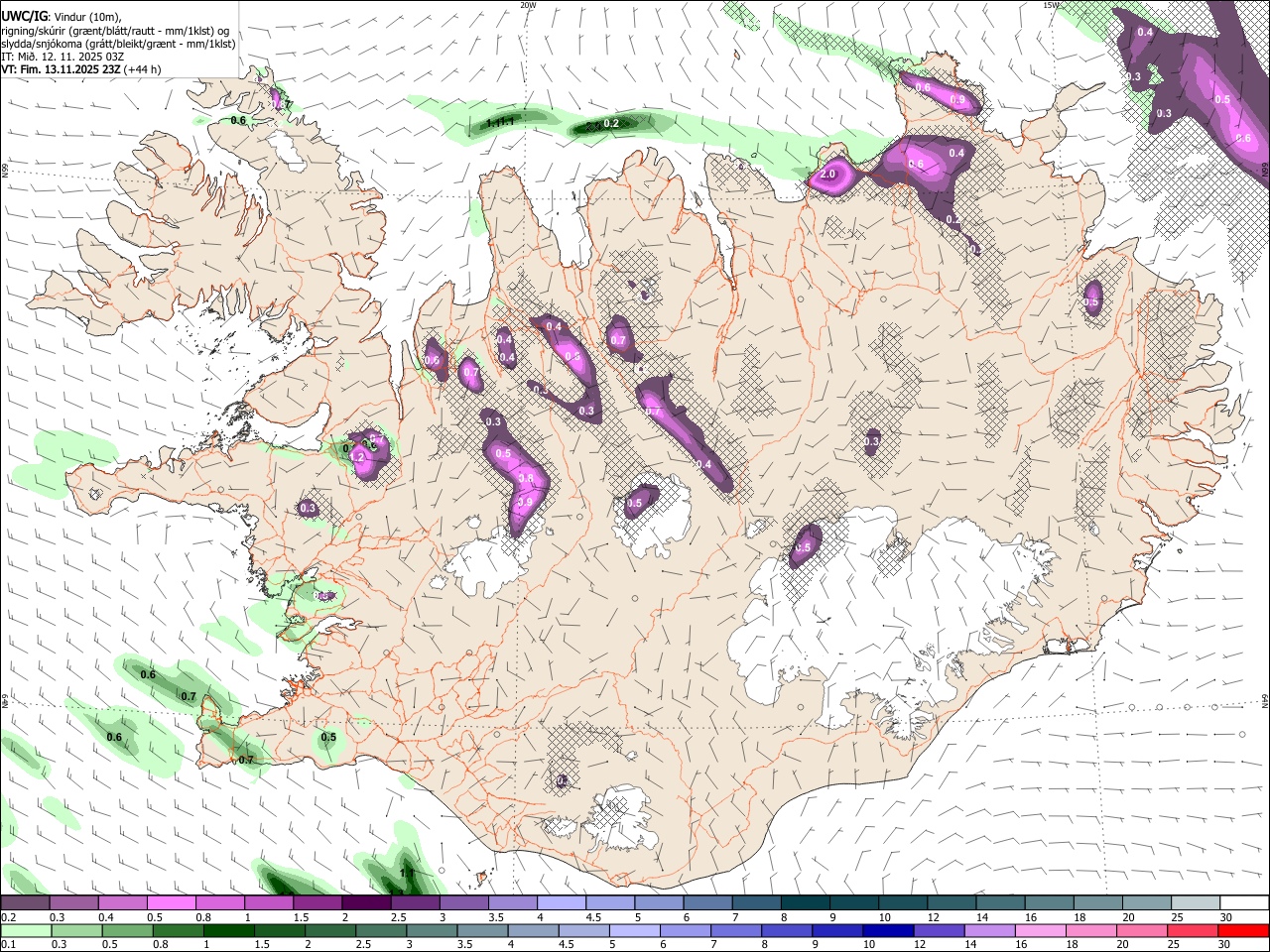The width and height of the screenshot is (1270, 952).
Task: Click the '0.9' snow value near the northeast peninsula
Action: [957, 100]
